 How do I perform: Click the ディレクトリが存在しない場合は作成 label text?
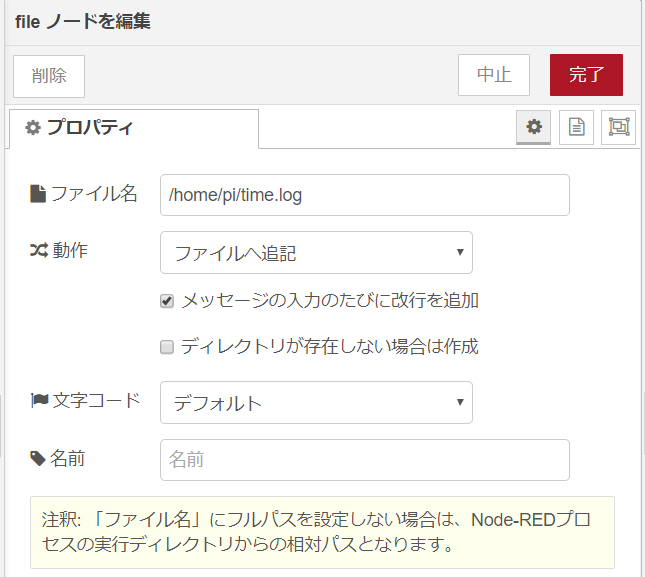tap(330, 346)
